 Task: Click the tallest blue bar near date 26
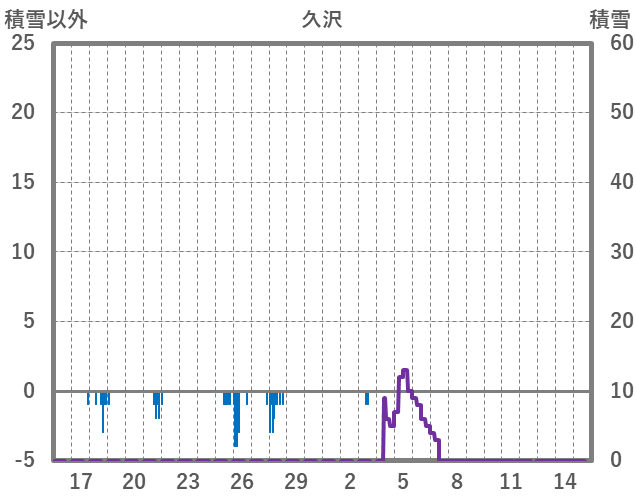coord(236,418)
